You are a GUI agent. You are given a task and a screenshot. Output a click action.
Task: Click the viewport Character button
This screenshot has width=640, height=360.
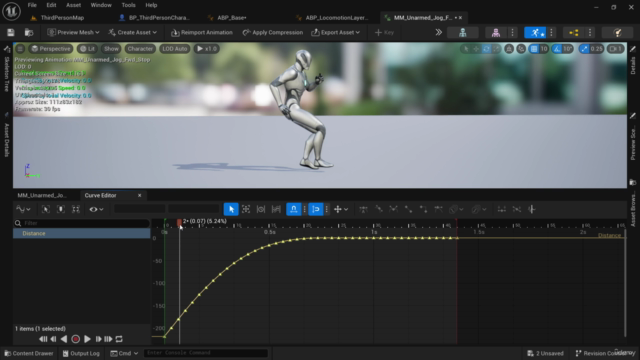coord(140,49)
